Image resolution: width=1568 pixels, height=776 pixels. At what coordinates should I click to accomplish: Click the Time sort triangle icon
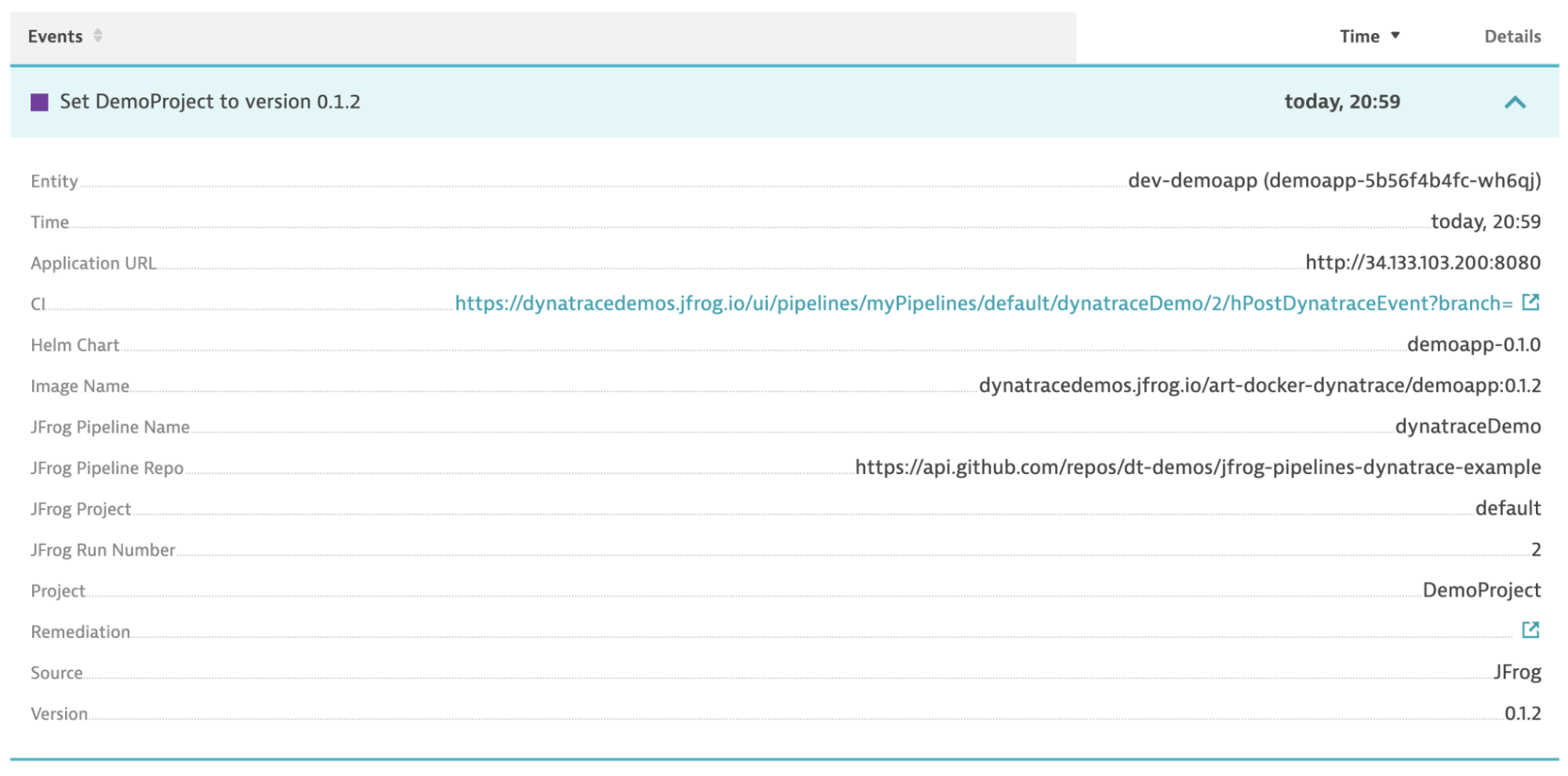coord(1395,35)
